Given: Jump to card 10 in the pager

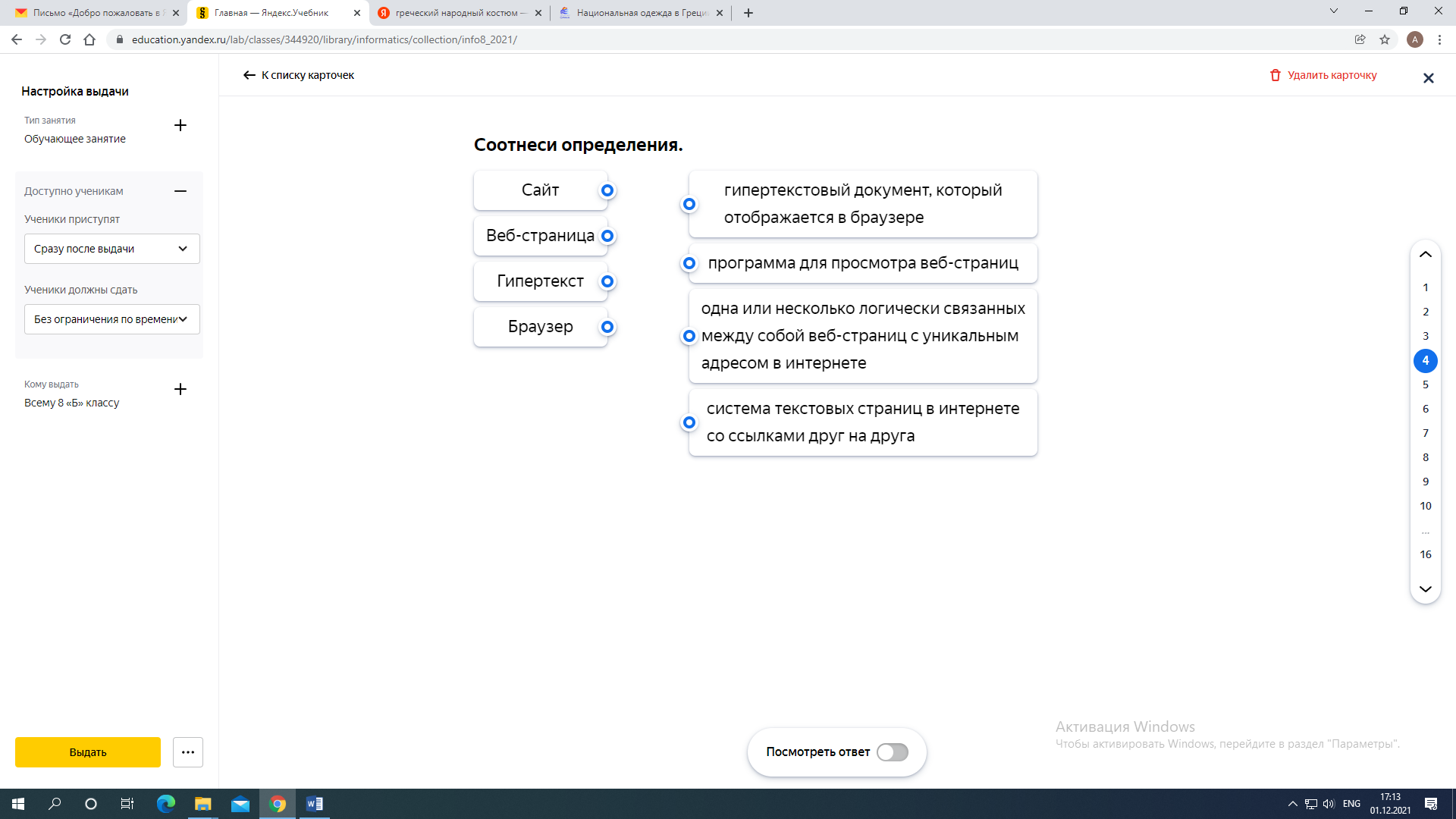Looking at the screenshot, I should [1426, 506].
